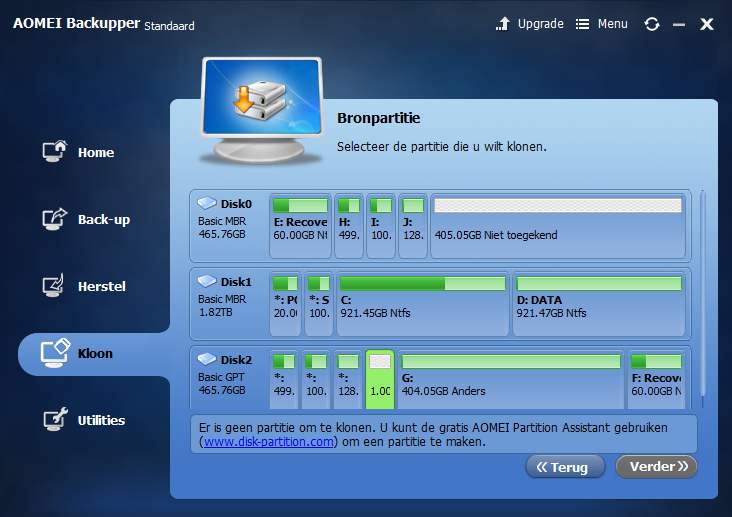
Task: Select the 100 MB partition on Disk2
Action: coord(316,379)
